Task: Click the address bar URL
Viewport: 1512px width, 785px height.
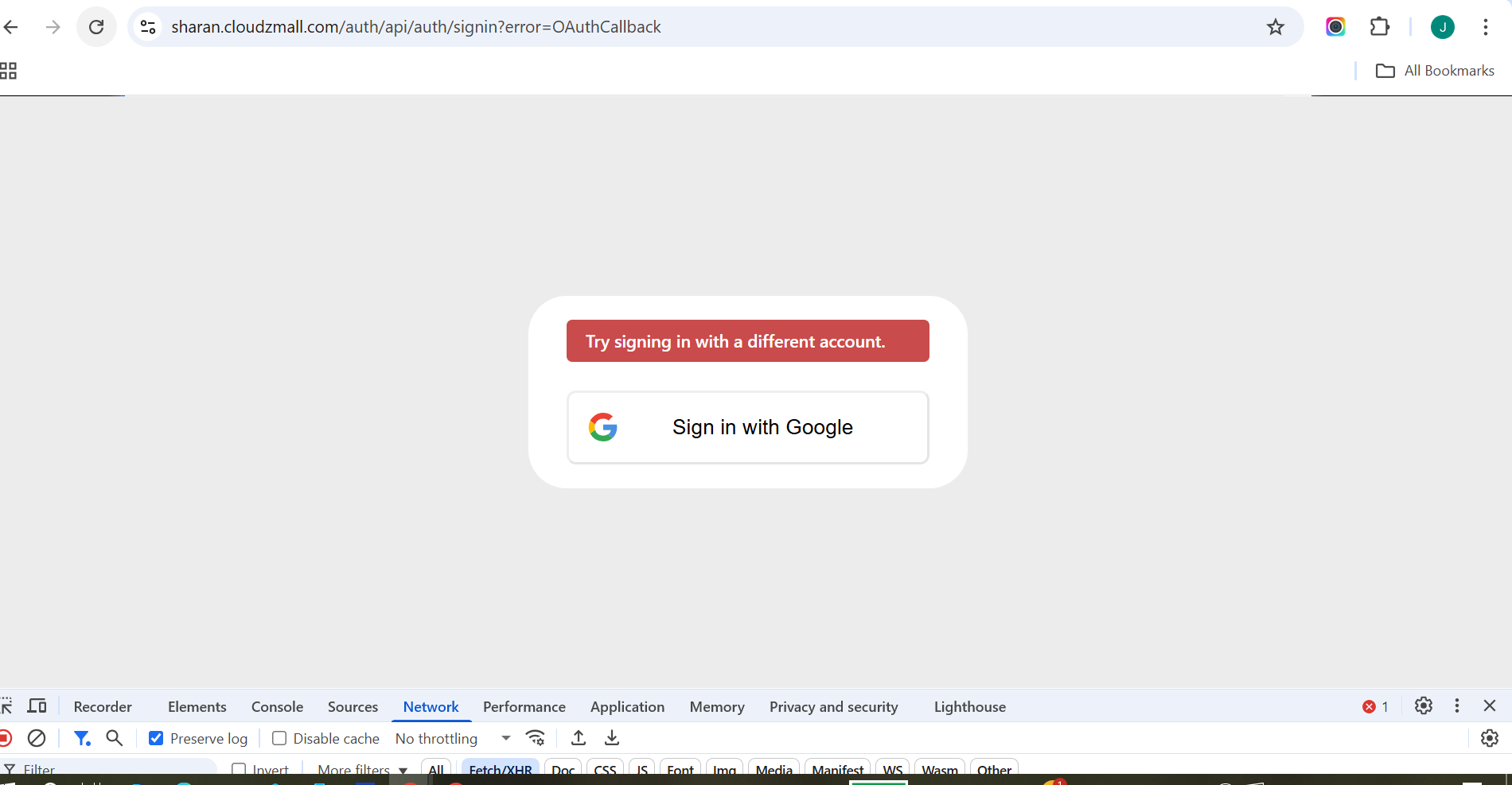Action: [416, 27]
